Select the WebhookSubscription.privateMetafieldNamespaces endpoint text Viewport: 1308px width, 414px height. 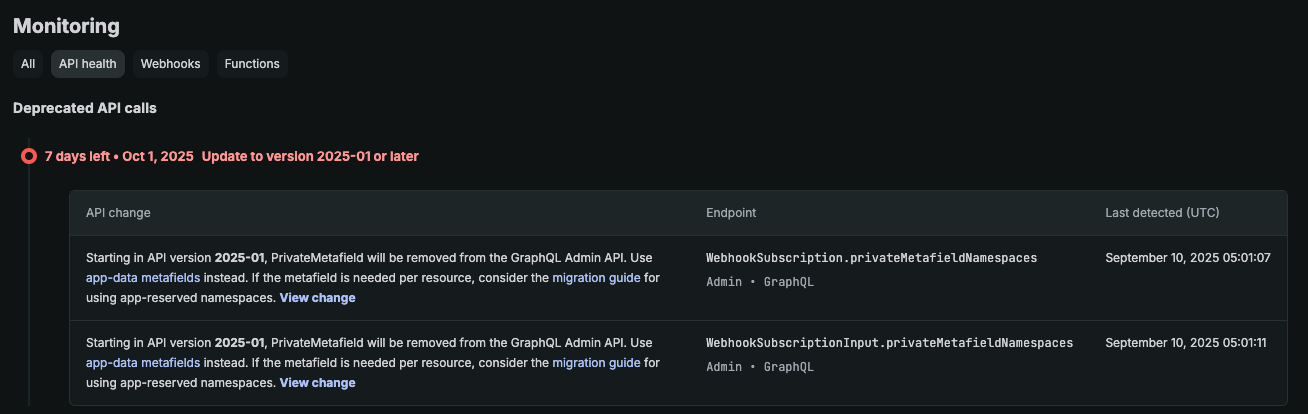click(x=871, y=258)
